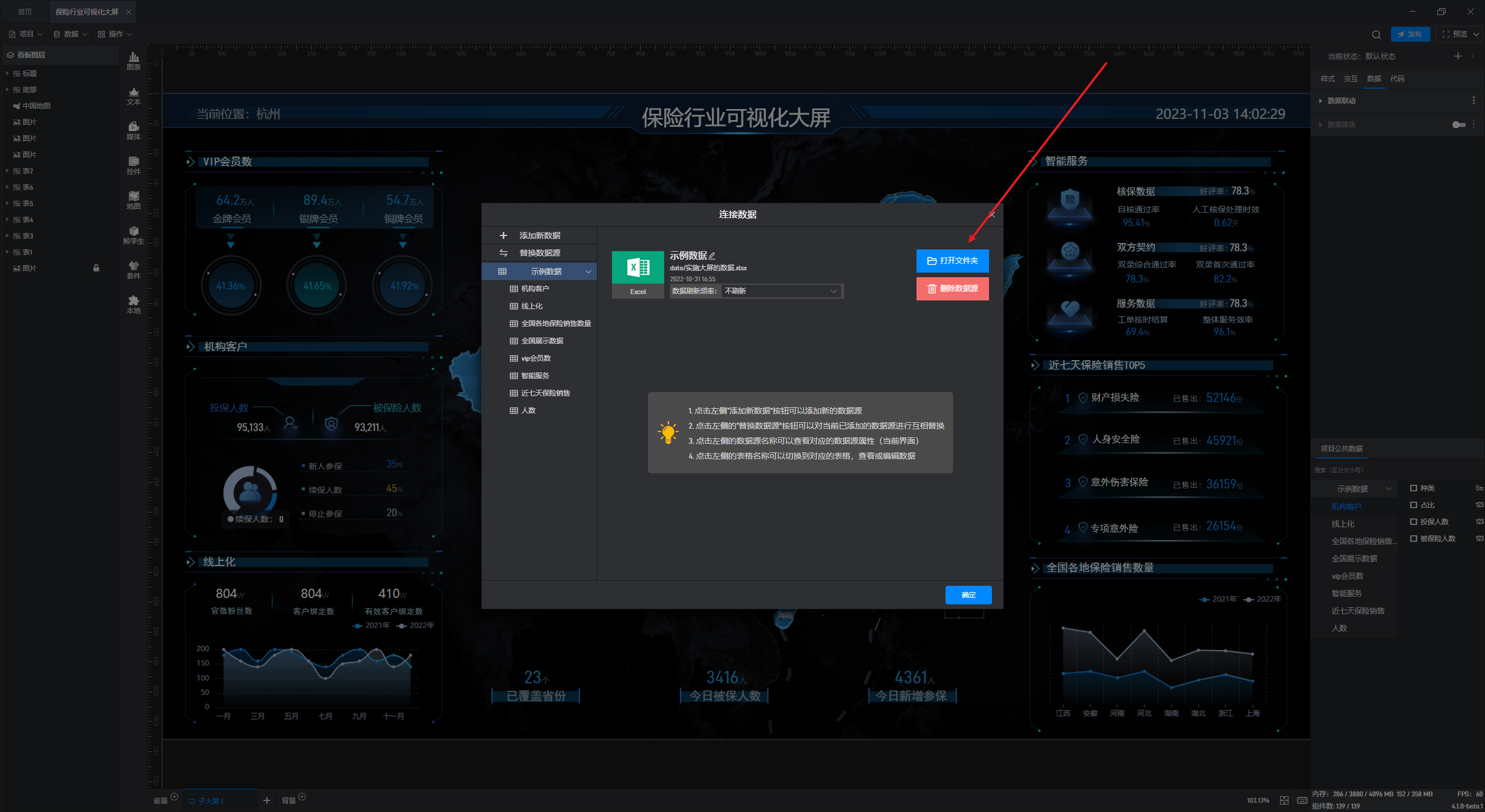This screenshot has width=1485, height=812.
Task: Select the 机构客户 table in dialog
Action: (534, 289)
